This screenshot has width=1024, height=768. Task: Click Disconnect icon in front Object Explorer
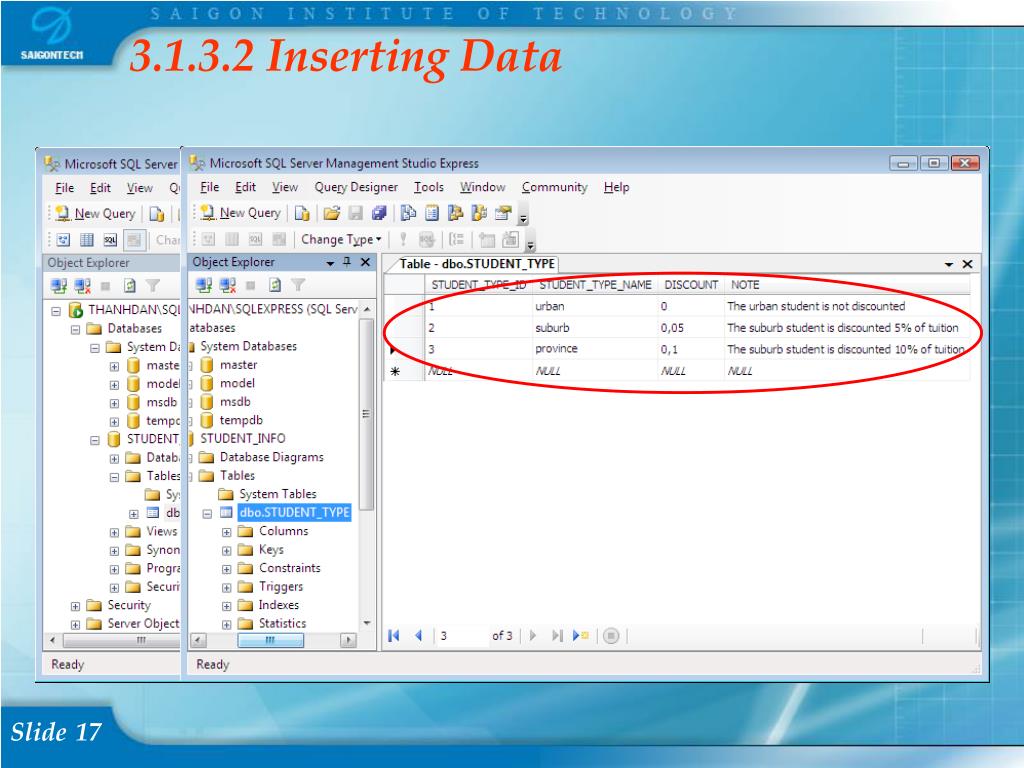[x=227, y=285]
